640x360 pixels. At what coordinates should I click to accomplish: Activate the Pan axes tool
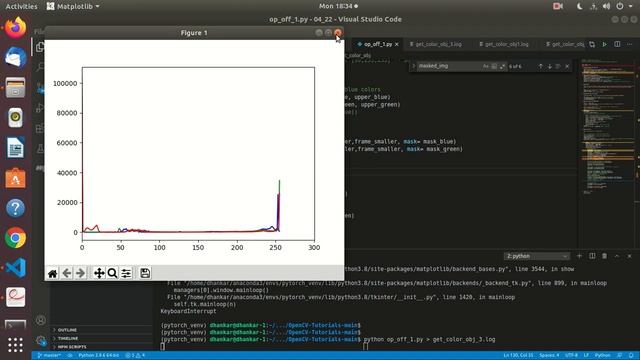click(99, 273)
